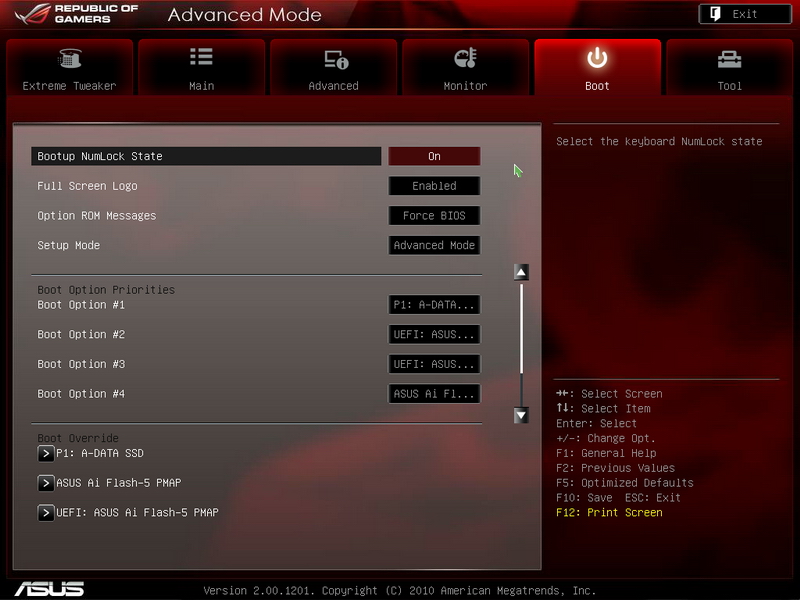This screenshot has width=800, height=600.
Task: Click the Advanced Mode title text
Action: [244, 15]
